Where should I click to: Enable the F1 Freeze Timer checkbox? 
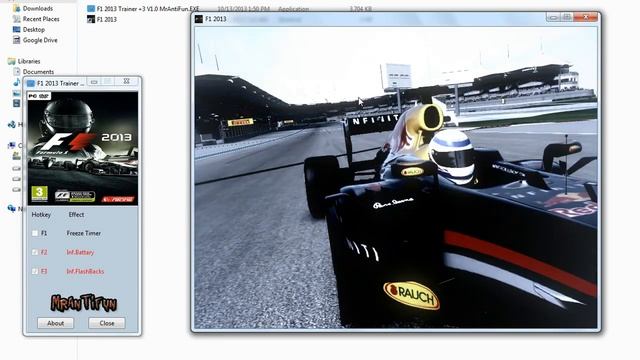(35, 233)
